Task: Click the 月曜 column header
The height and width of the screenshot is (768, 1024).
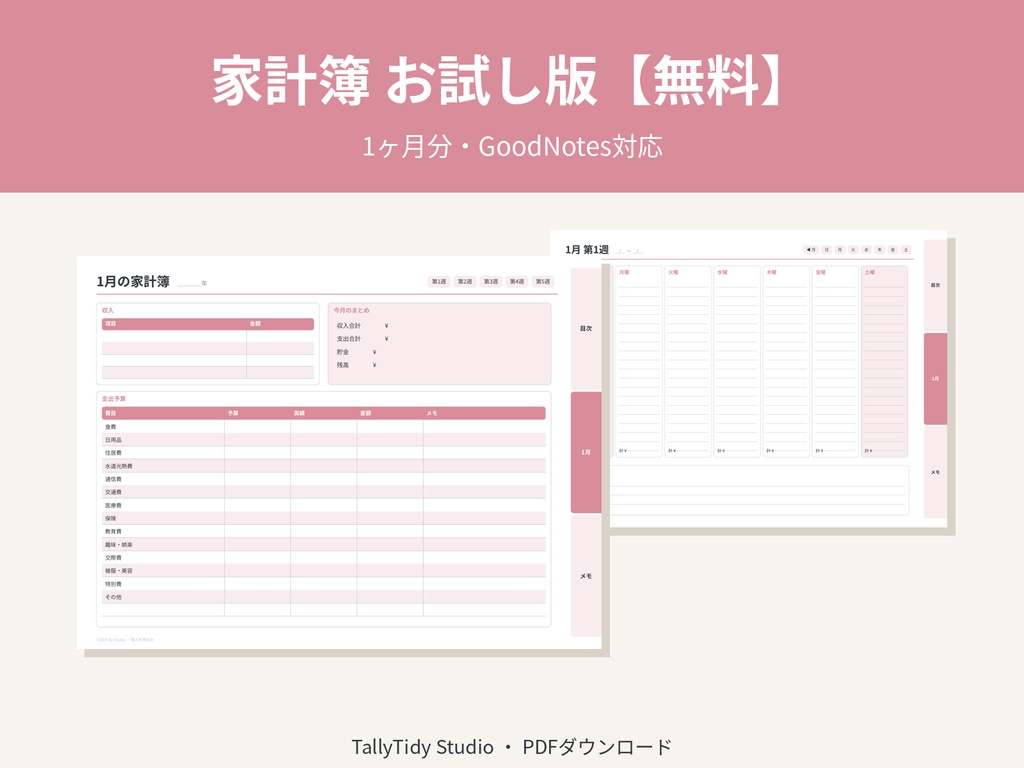Action: pos(624,272)
